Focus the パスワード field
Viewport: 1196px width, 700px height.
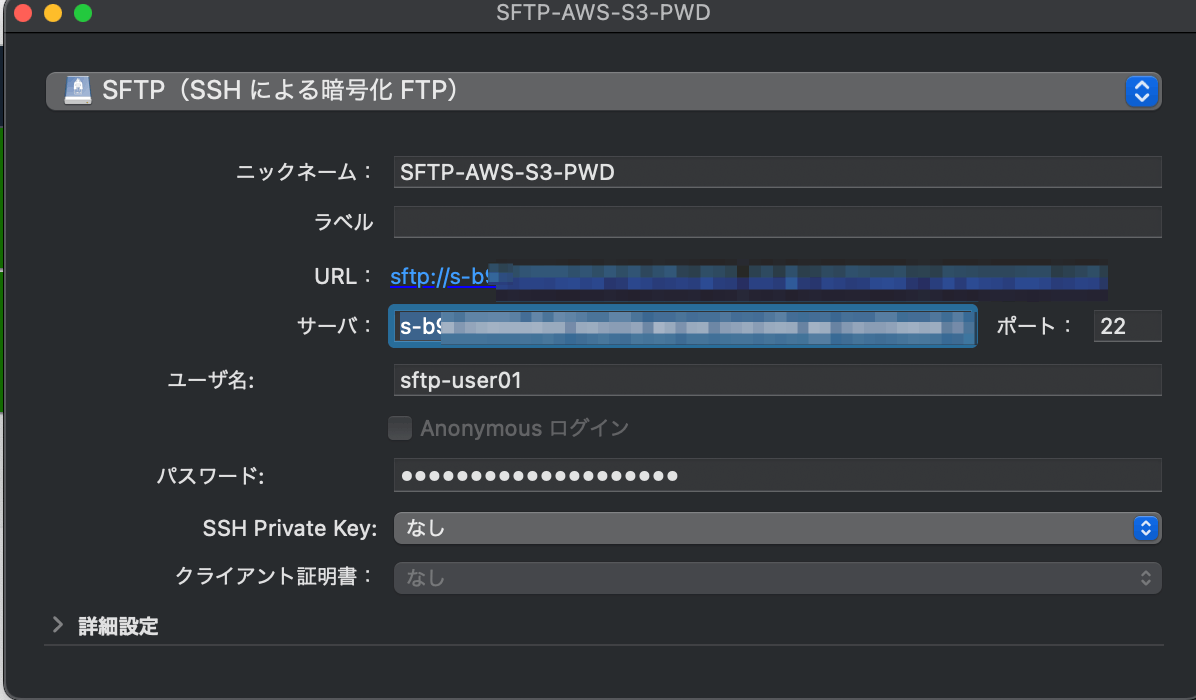[x=776, y=475]
